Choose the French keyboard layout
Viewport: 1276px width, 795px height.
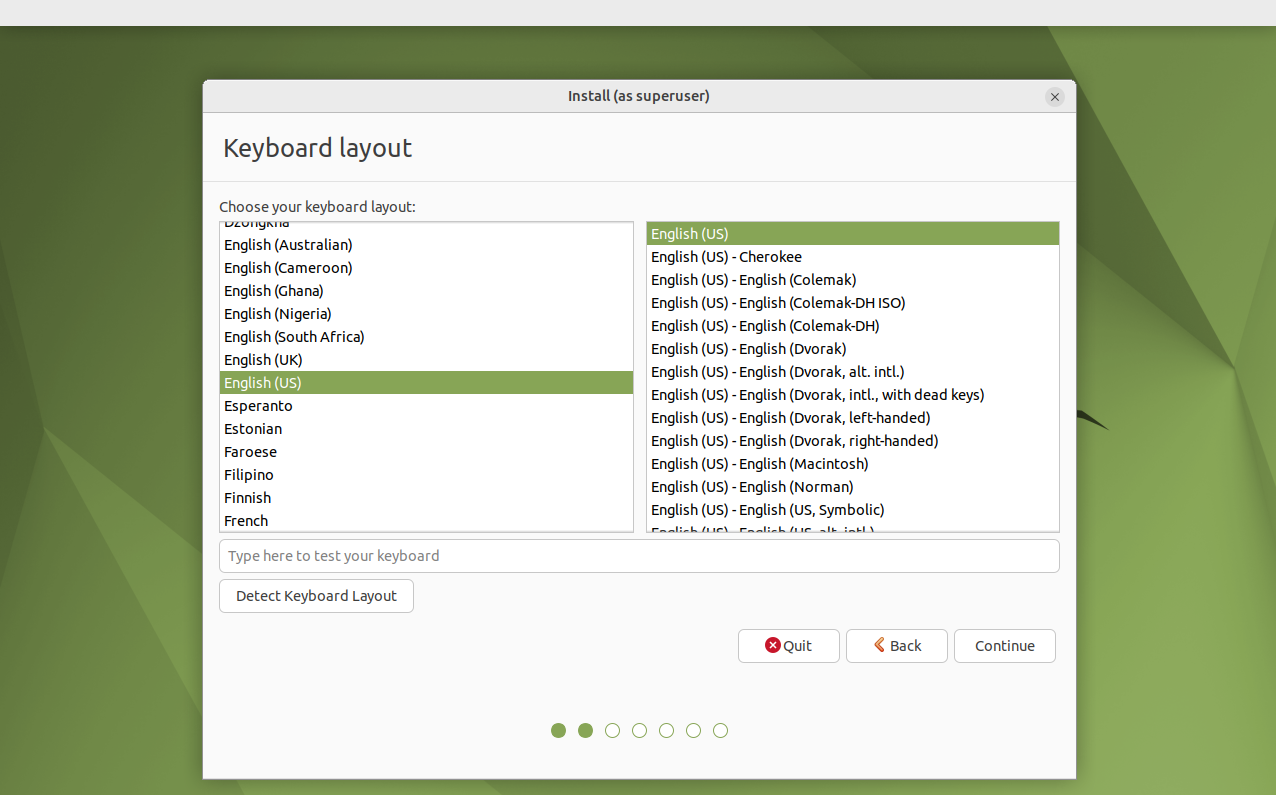pyautogui.click(x=246, y=520)
